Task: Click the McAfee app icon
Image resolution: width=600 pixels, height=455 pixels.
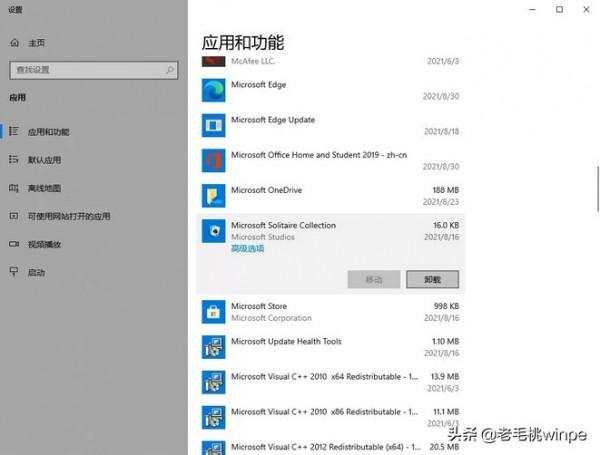Action: click(x=214, y=61)
